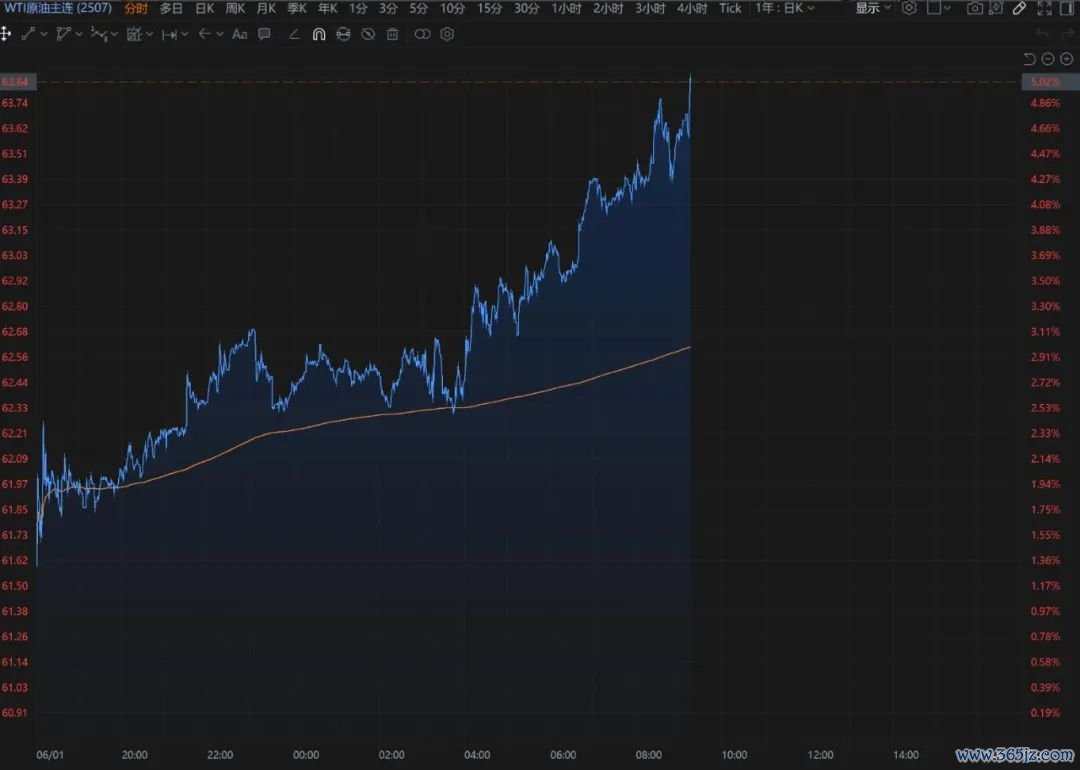The height and width of the screenshot is (770, 1080).
Task: Click the zoom-in plus button on chart
Action: tap(1066, 59)
